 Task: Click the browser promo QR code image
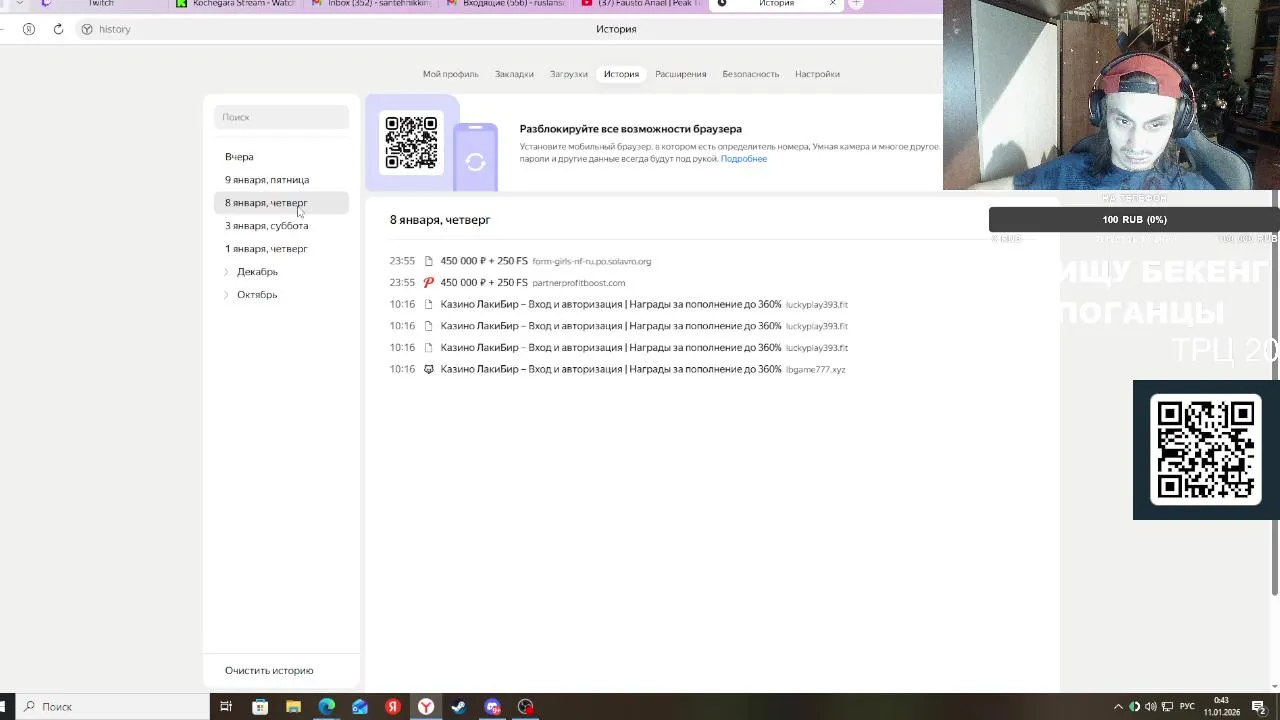click(411, 143)
